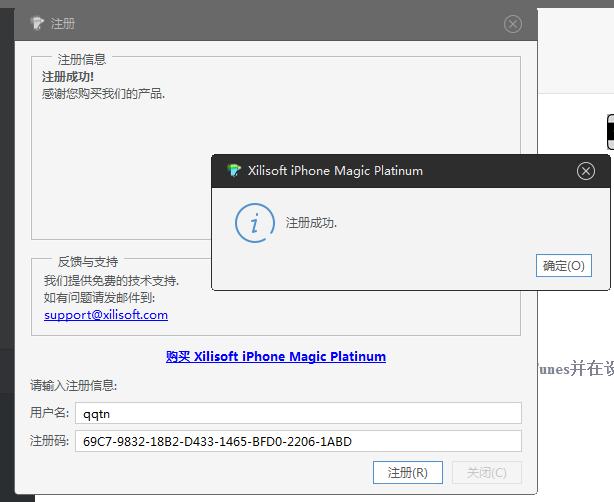Click the 注册 window title text
Screen dimensions: 614x502
[63, 24]
